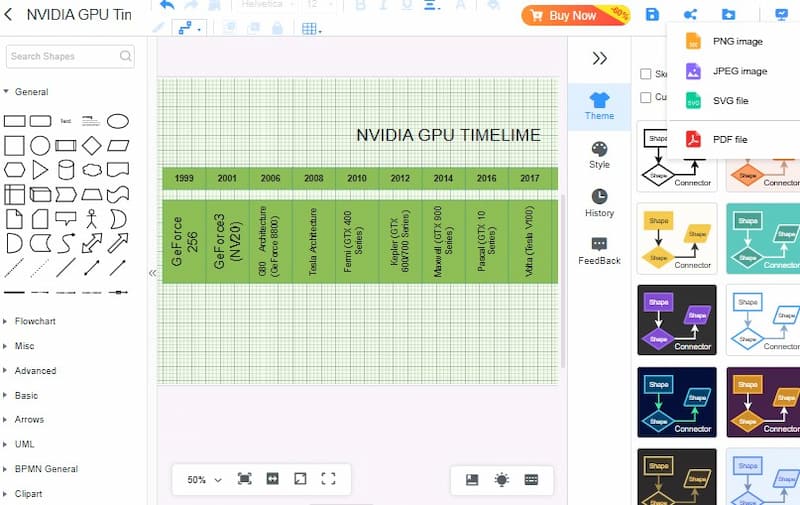
Task: Open the History tab in the sidebar
Action: tap(599, 203)
